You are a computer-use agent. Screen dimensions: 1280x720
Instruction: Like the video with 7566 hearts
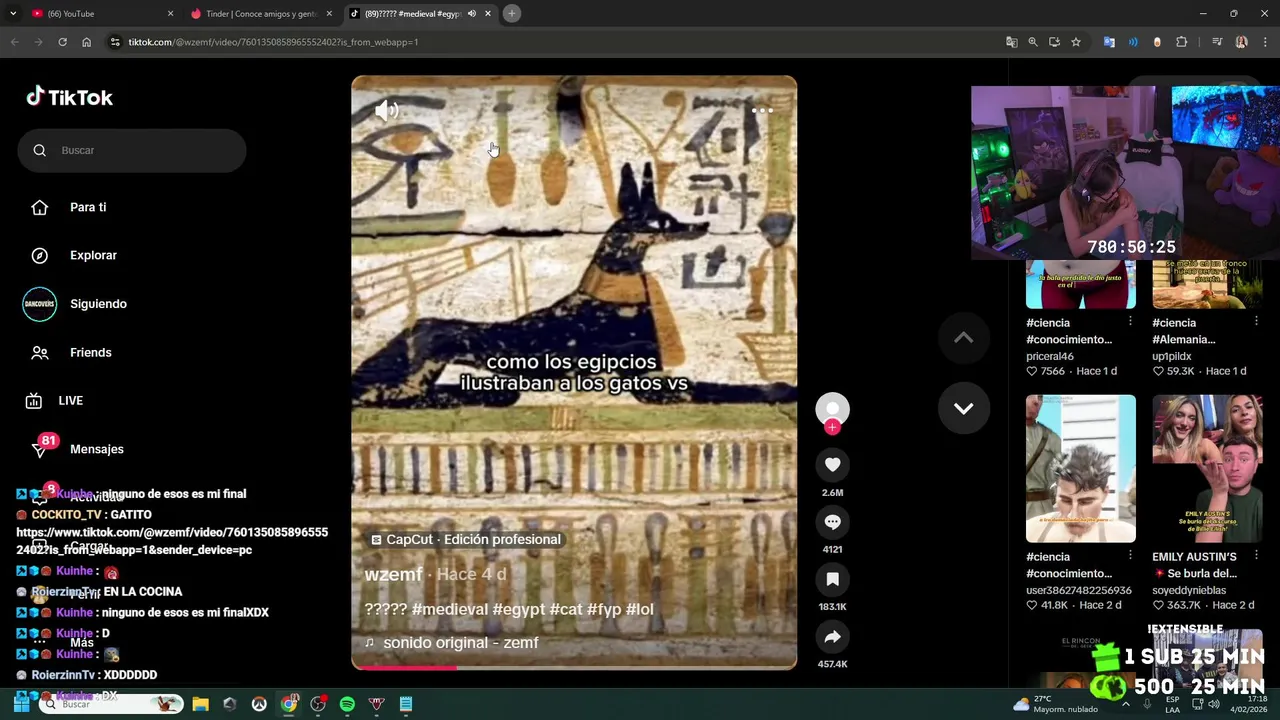1032,371
